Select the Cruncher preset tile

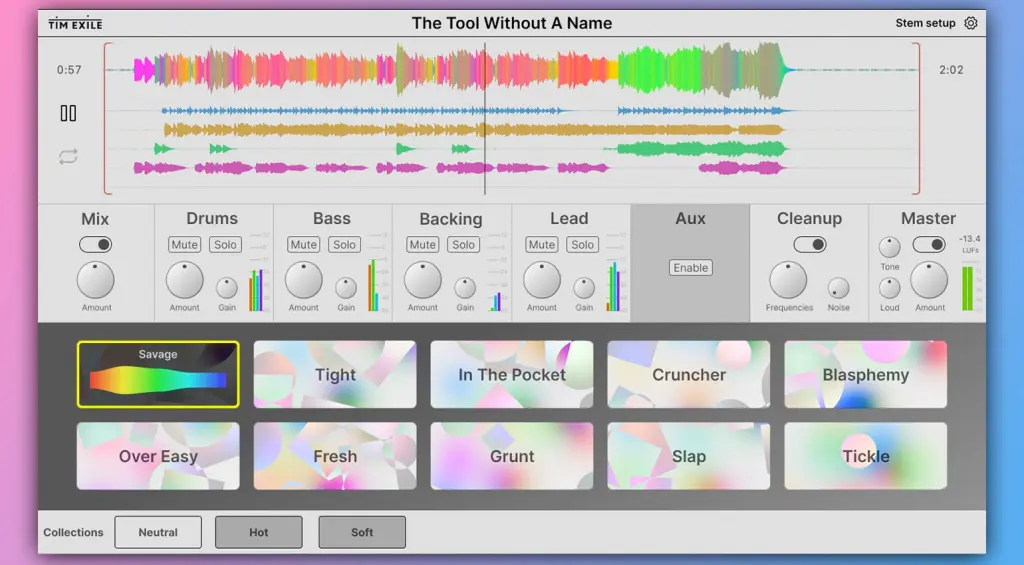tap(689, 374)
